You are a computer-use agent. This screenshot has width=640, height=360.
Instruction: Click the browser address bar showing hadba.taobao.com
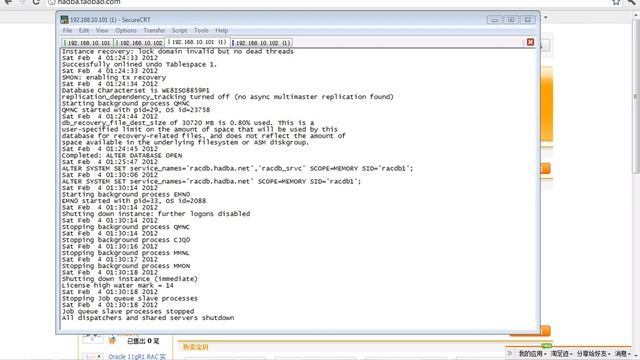327,2
